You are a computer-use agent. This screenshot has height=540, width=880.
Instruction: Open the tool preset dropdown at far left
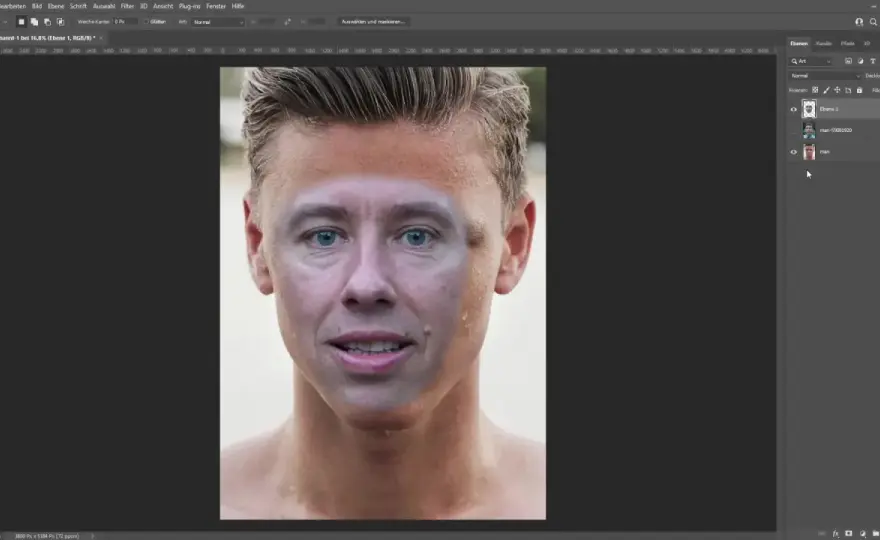click(x=4, y=22)
